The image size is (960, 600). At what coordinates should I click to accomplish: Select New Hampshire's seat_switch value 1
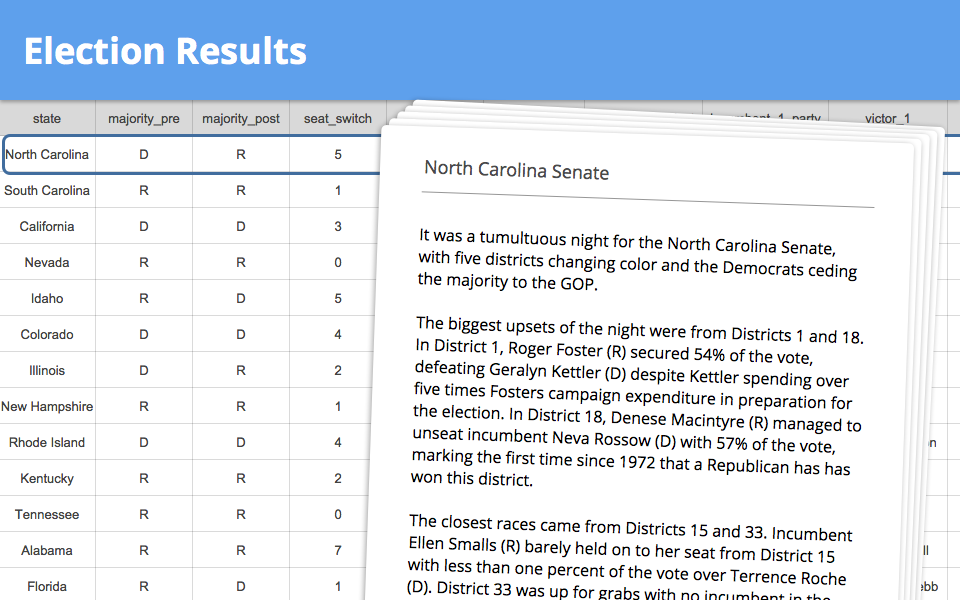pos(337,407)
